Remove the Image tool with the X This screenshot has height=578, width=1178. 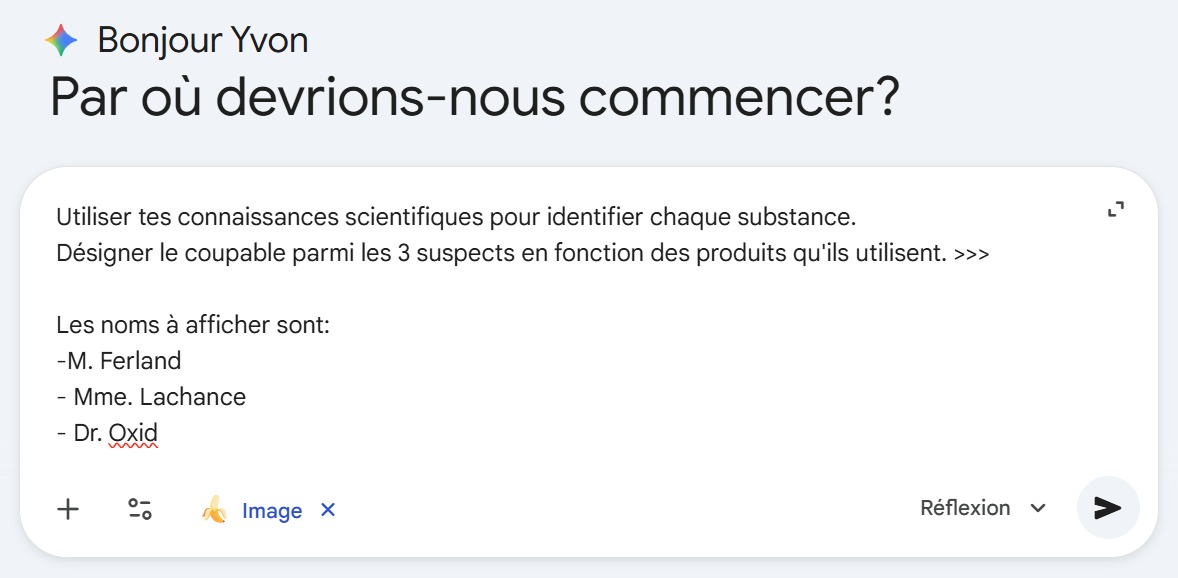[327, 510]
